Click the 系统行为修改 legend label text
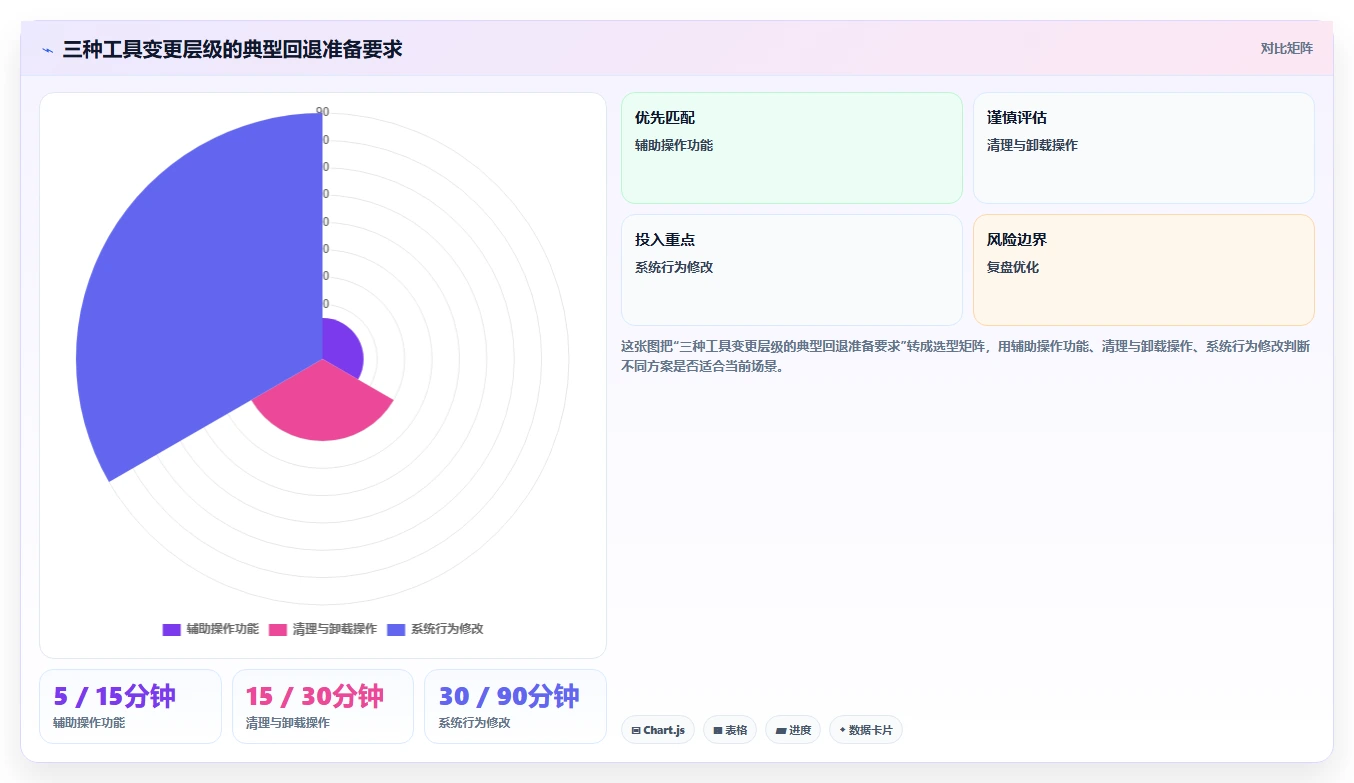 pyautogui.click(x=447, y=629)
